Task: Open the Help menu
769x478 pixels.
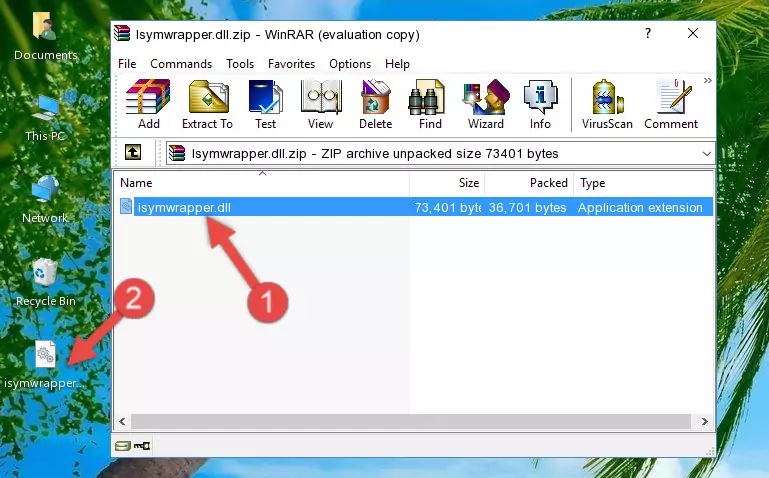Action: (x=397, y=64)
